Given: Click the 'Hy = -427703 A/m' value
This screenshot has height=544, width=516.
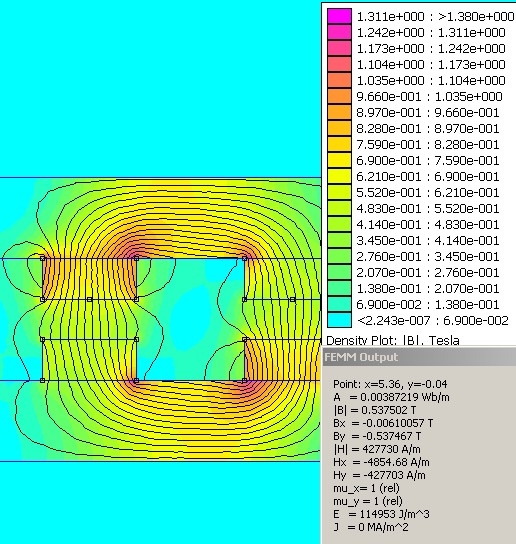Looking at the screenshot, I should (379, 475).
